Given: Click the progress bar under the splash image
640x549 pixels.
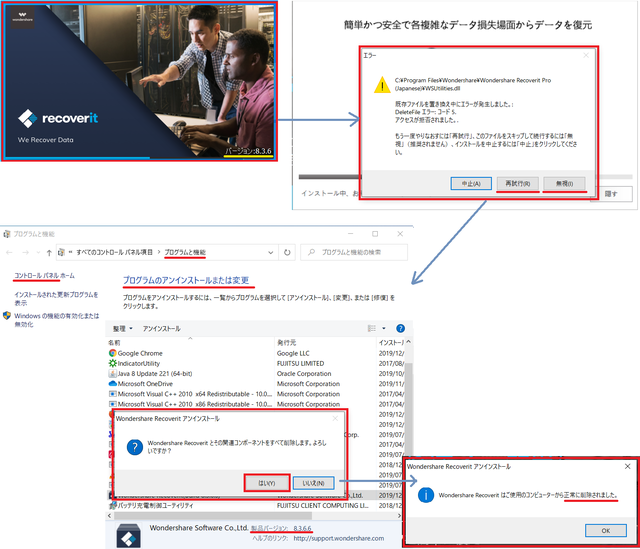Looking at the screenshot, I should (x=139, y=158).
